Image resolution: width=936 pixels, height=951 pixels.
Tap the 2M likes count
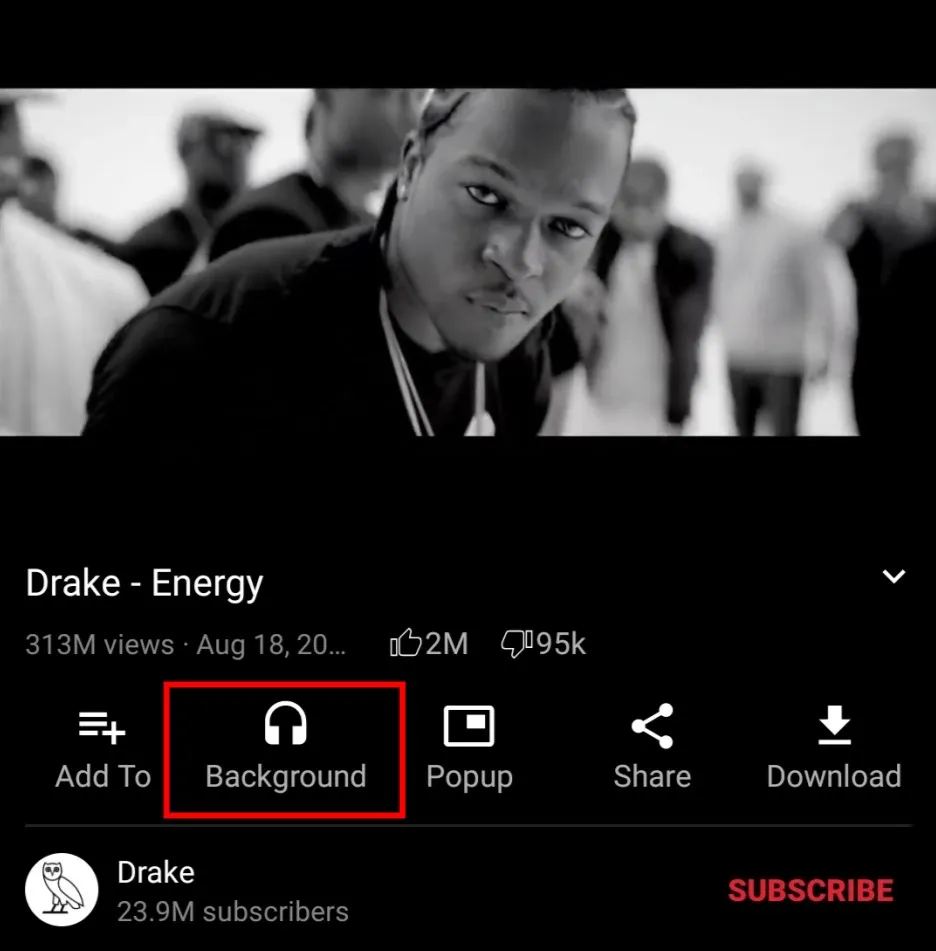click(446, 644)
